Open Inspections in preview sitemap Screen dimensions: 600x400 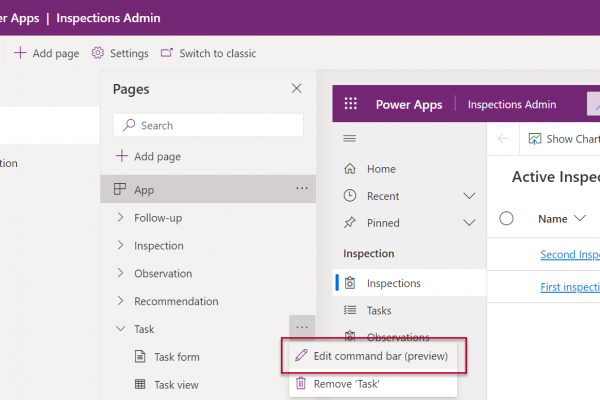pyautogui.click(x=409, y=283)
